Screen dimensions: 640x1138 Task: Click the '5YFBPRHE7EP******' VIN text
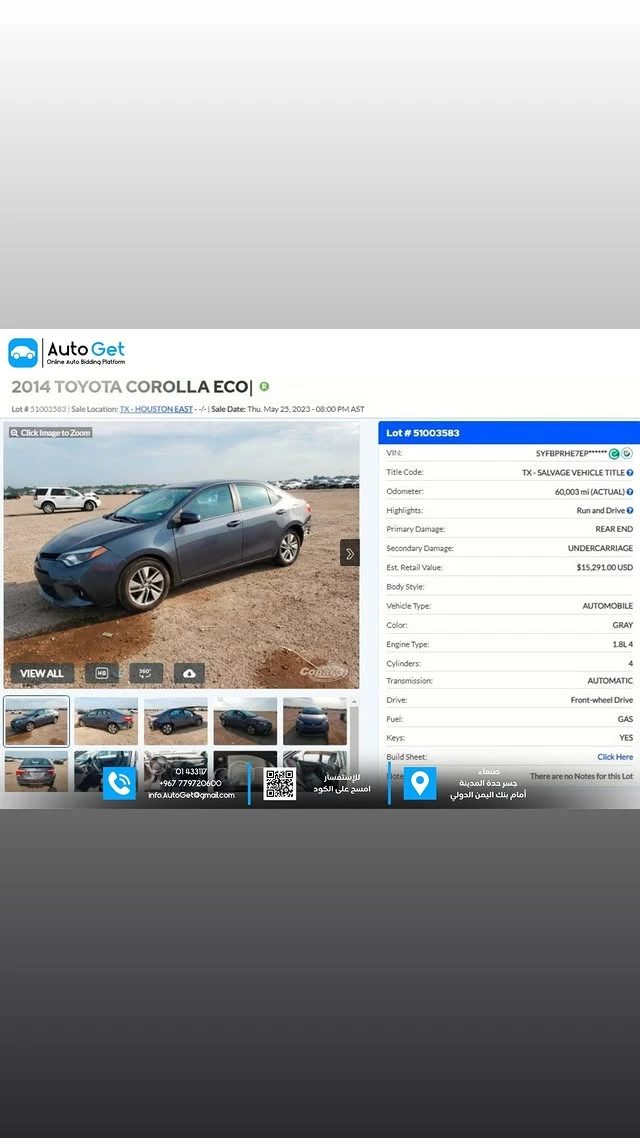(571, 454)
